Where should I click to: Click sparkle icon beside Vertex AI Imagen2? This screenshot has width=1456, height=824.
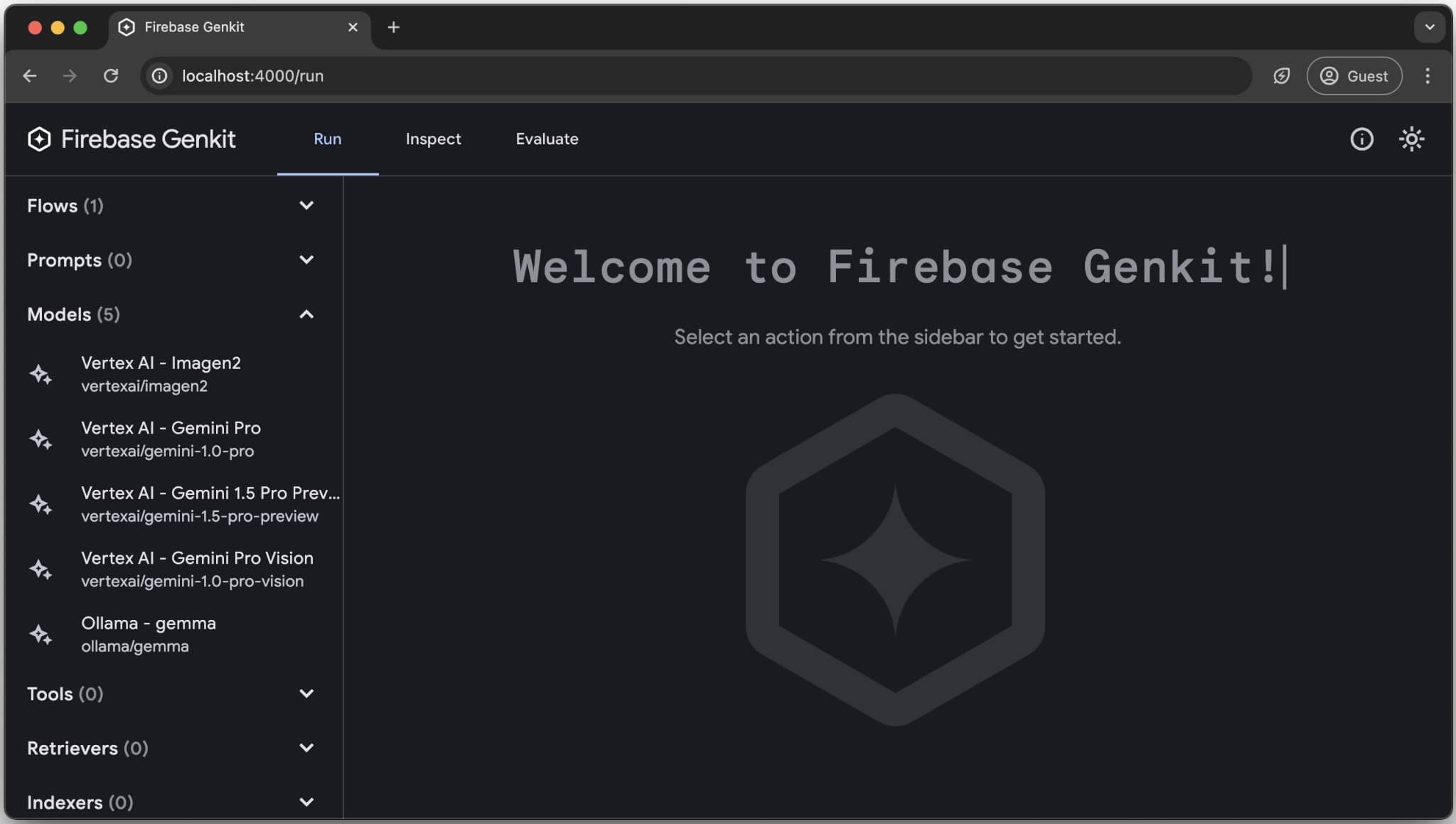(x=41, y=374)
